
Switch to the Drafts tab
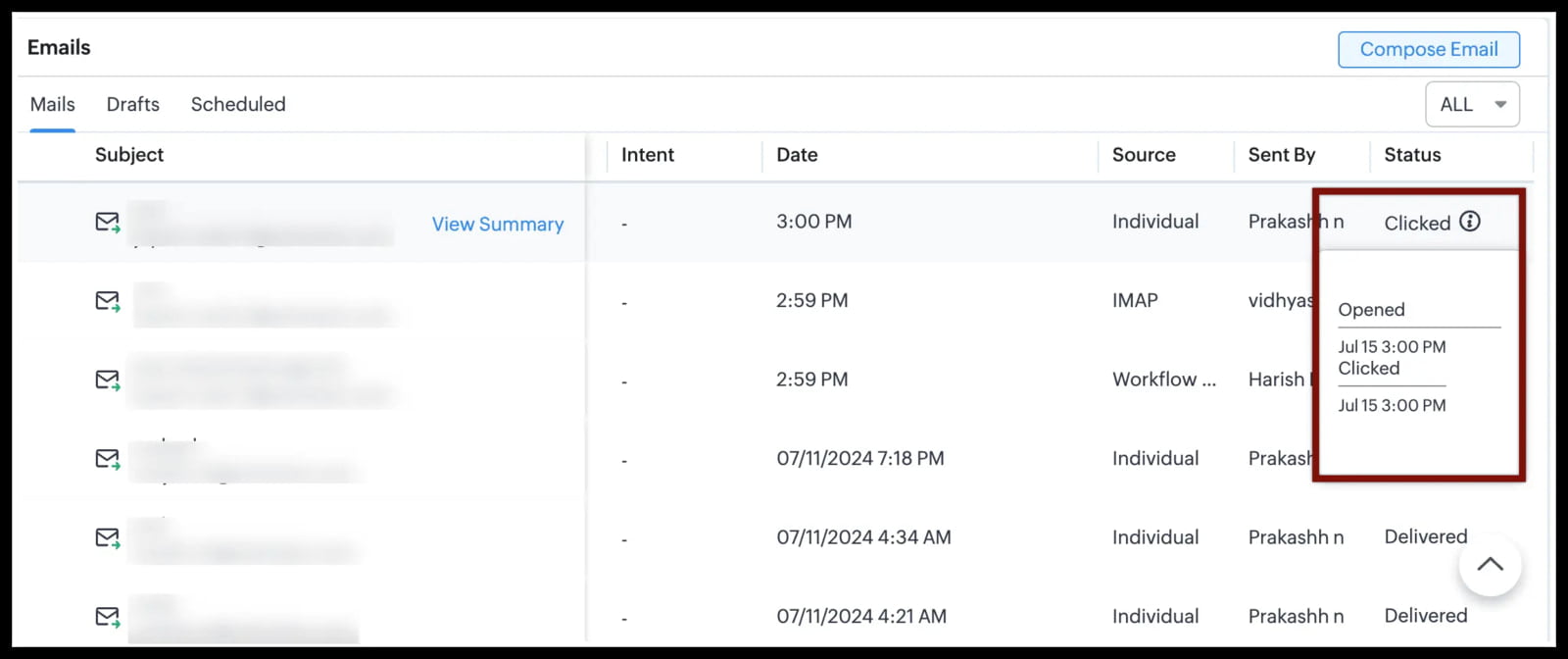132,104
